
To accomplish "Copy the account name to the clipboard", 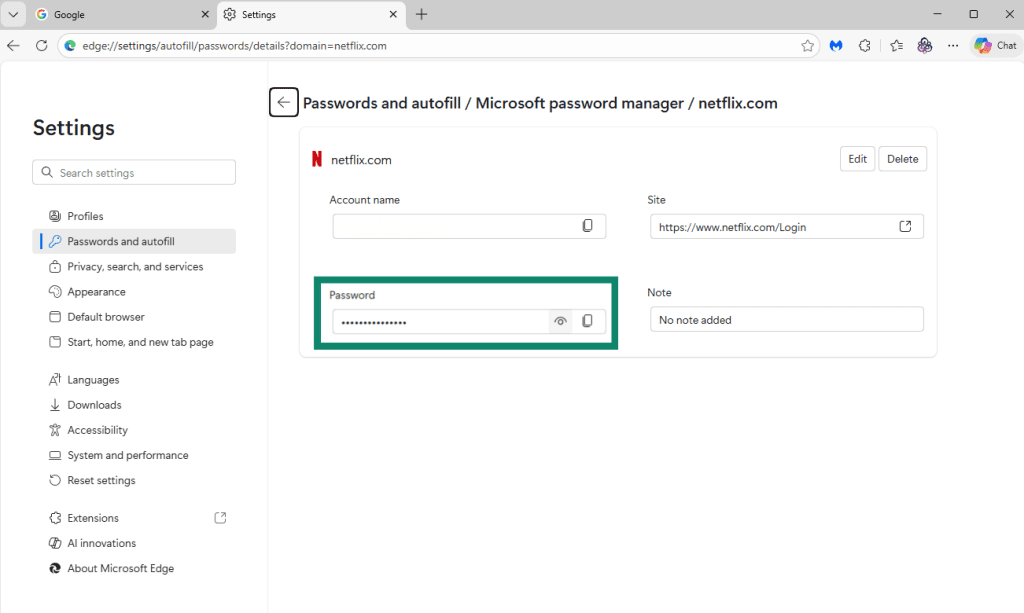I will 587,226.
